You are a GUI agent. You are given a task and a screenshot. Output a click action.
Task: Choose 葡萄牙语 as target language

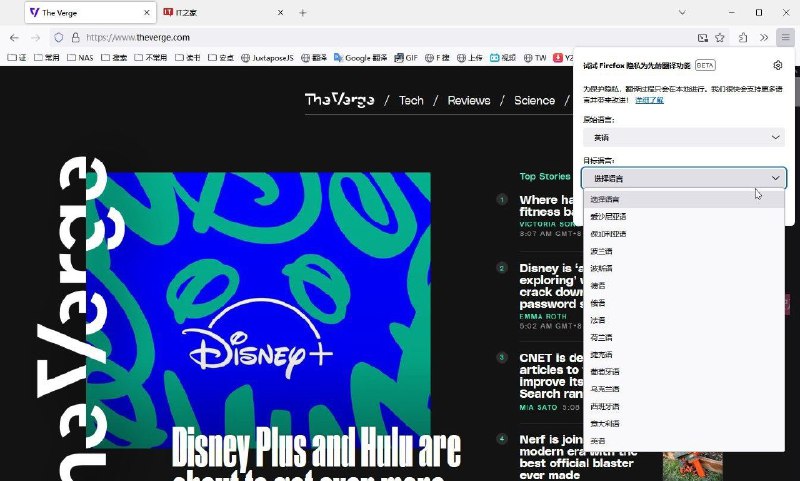point(683,372)
